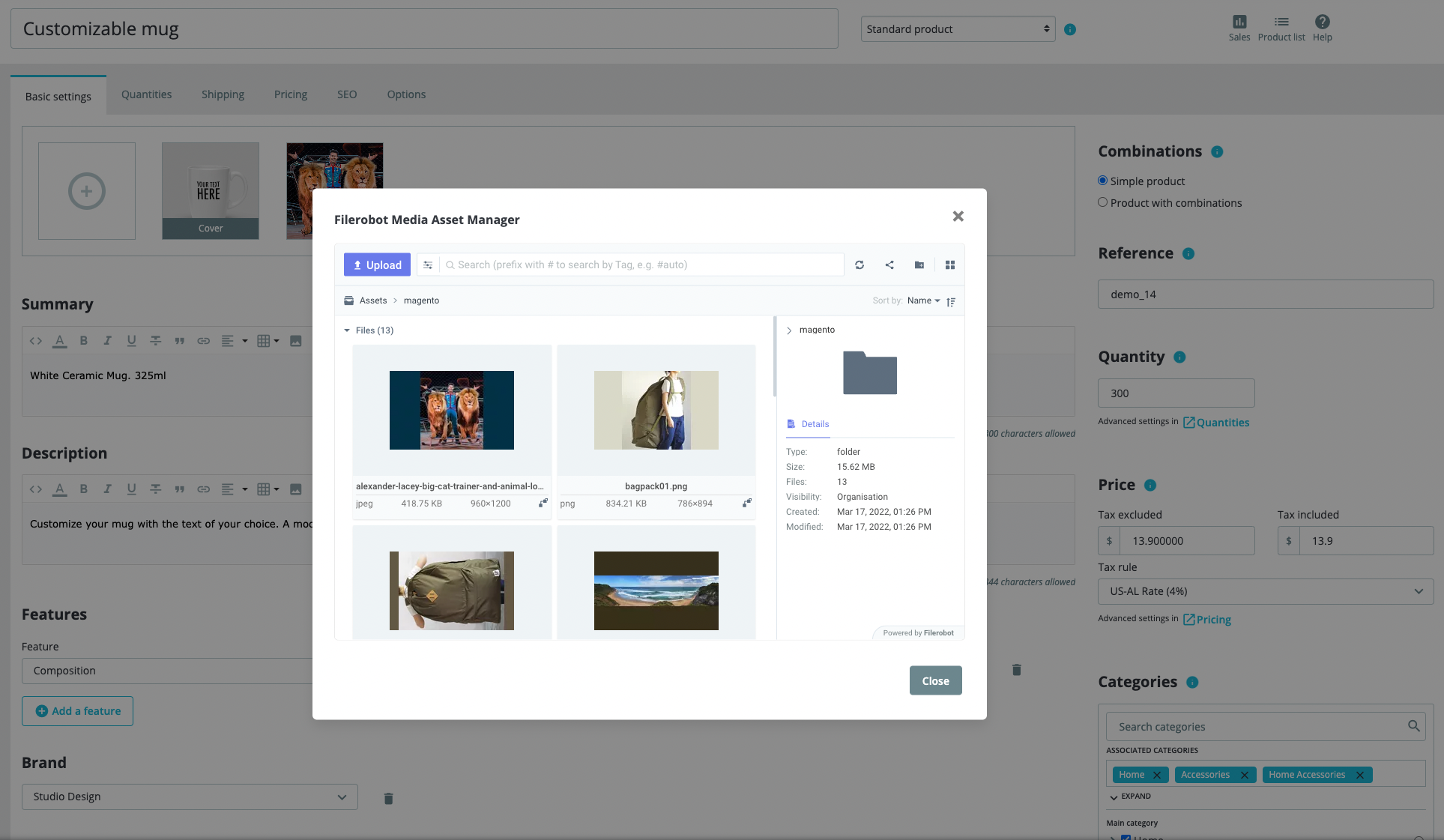Open the Sort by Name dropdown

click(x=923, y=300)
